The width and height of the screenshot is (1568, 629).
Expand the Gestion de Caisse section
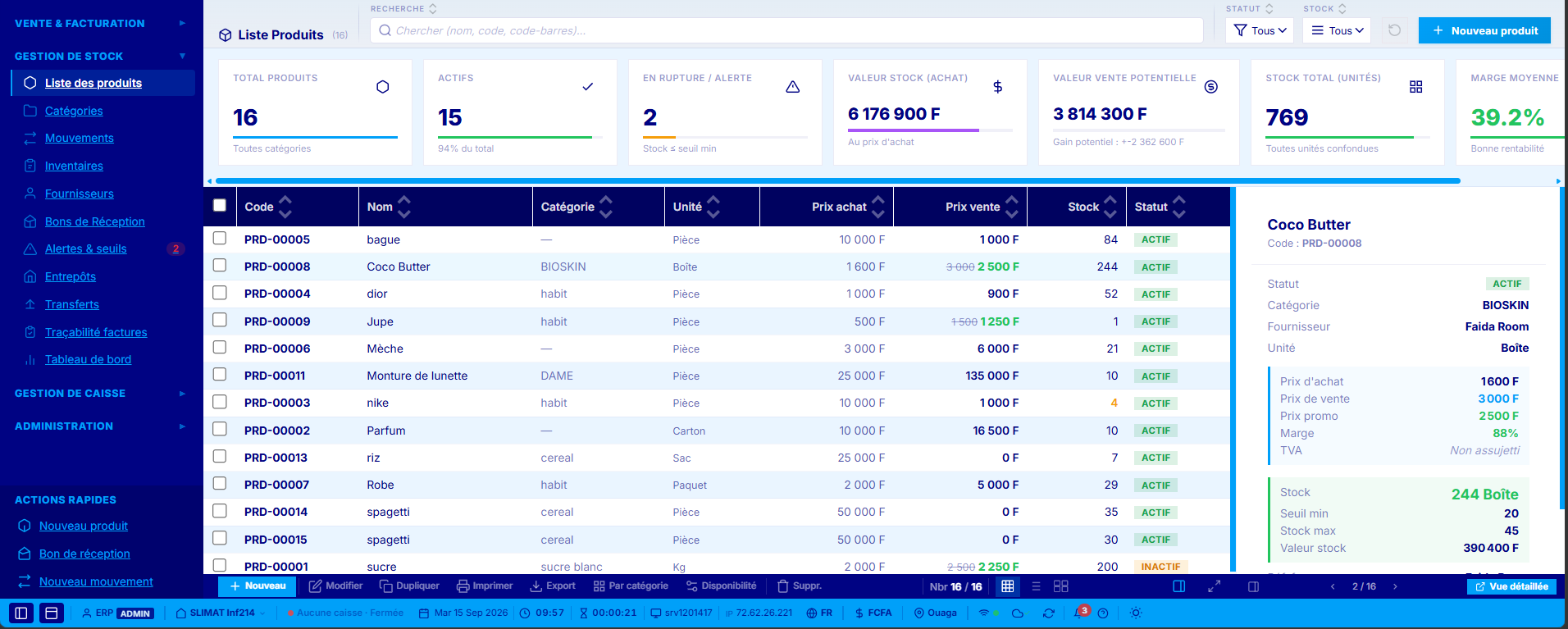pos(100,394)
